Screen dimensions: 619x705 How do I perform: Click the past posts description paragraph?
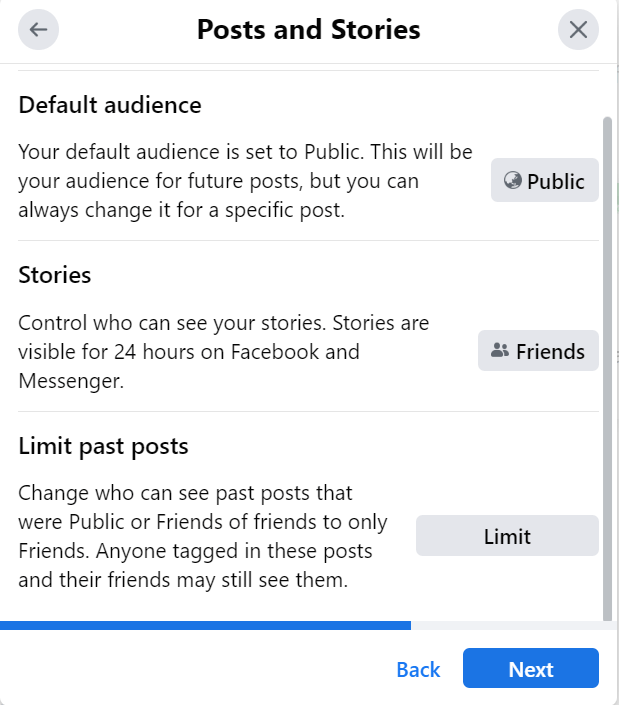click(203, 536)
